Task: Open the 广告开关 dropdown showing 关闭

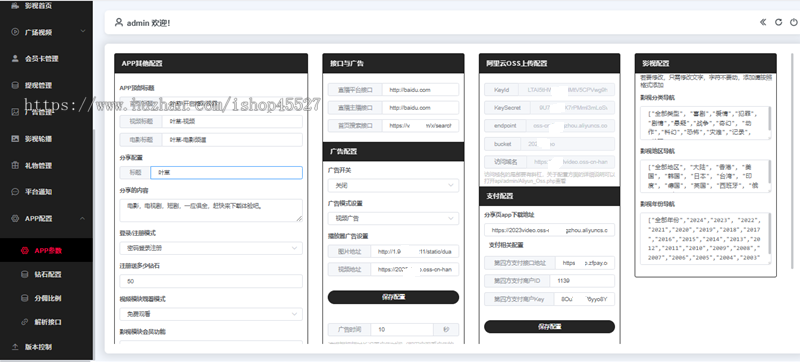Action: [393, 186]
